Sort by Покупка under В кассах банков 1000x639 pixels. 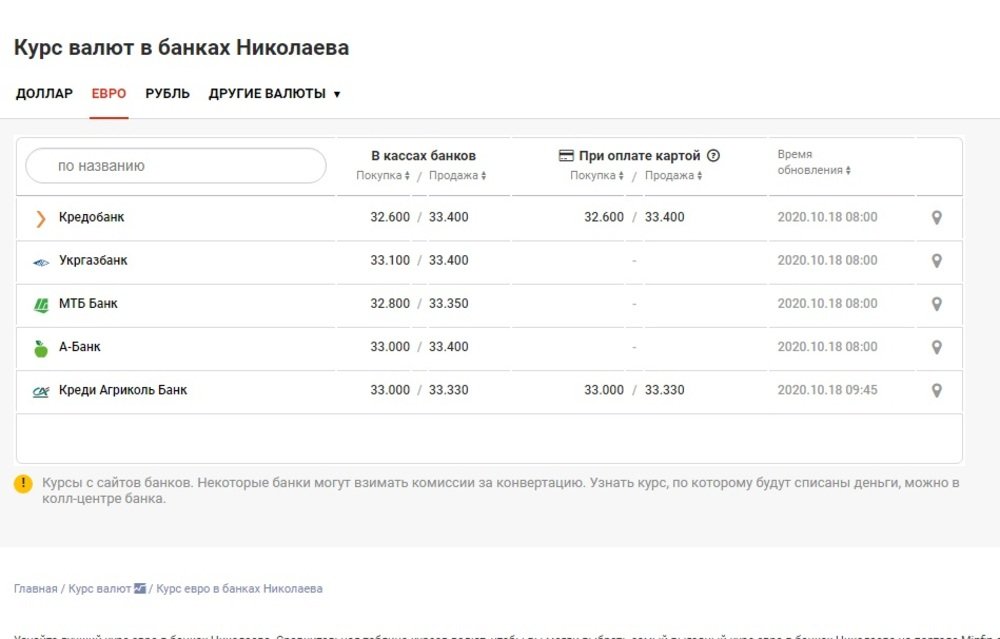click(x=383, y=175)
